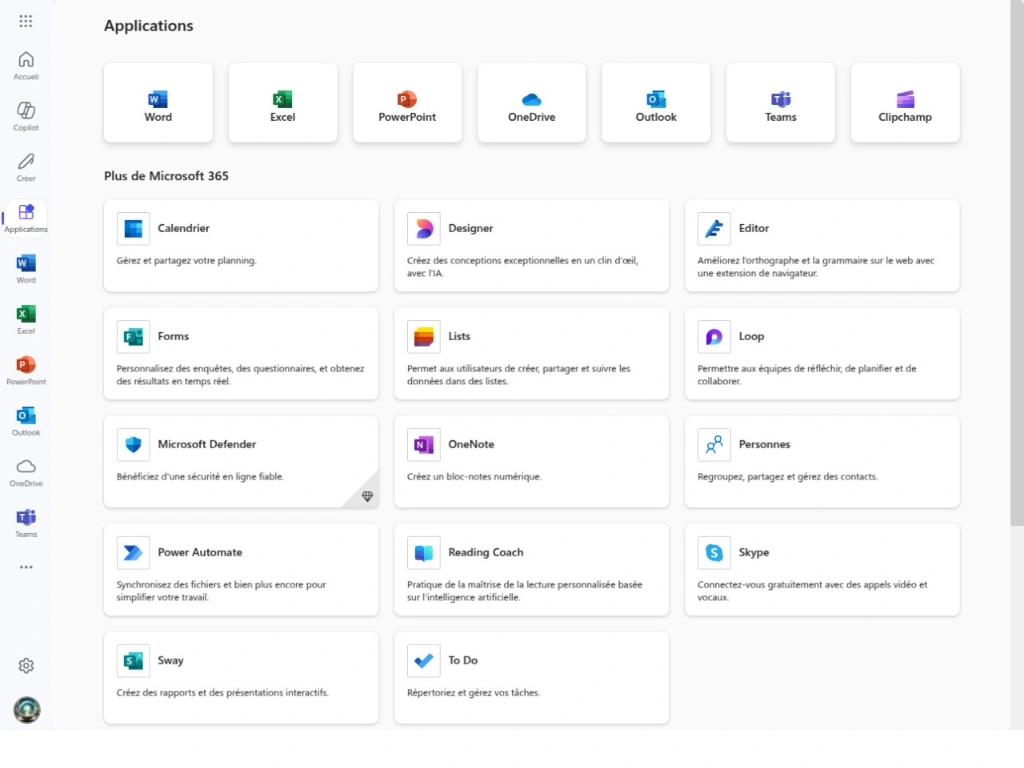Open the To Do app card
The height and width of the screenshot is (768, 1024).
click(x=531, y=677)
